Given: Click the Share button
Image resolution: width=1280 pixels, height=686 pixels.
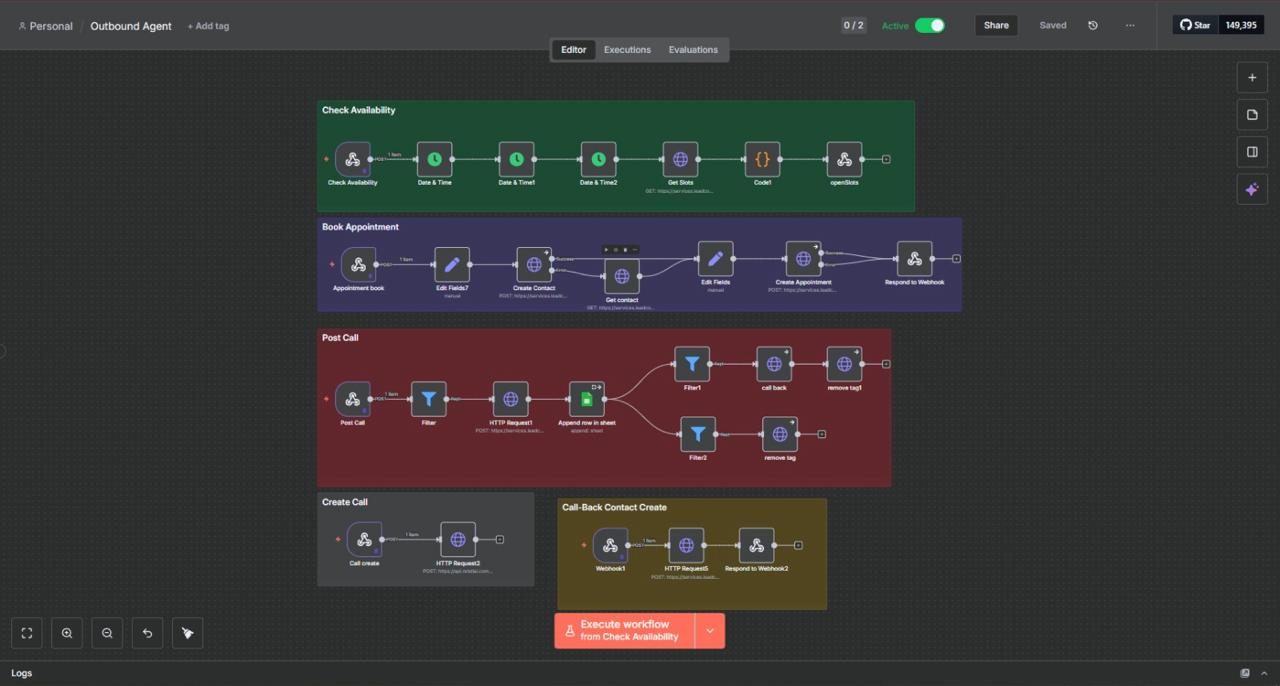Looking at the screenshot, I should pos(995,25).
